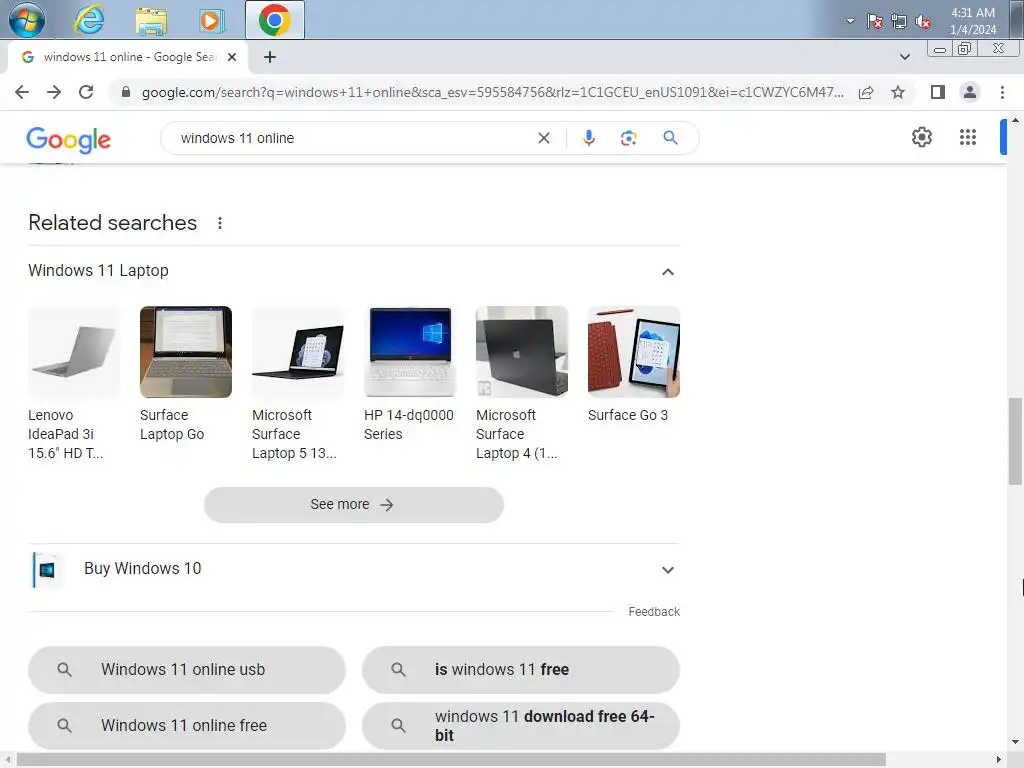Open Google apps grid
Viewport: 1024px width, 768px height.
pos(967,137)
